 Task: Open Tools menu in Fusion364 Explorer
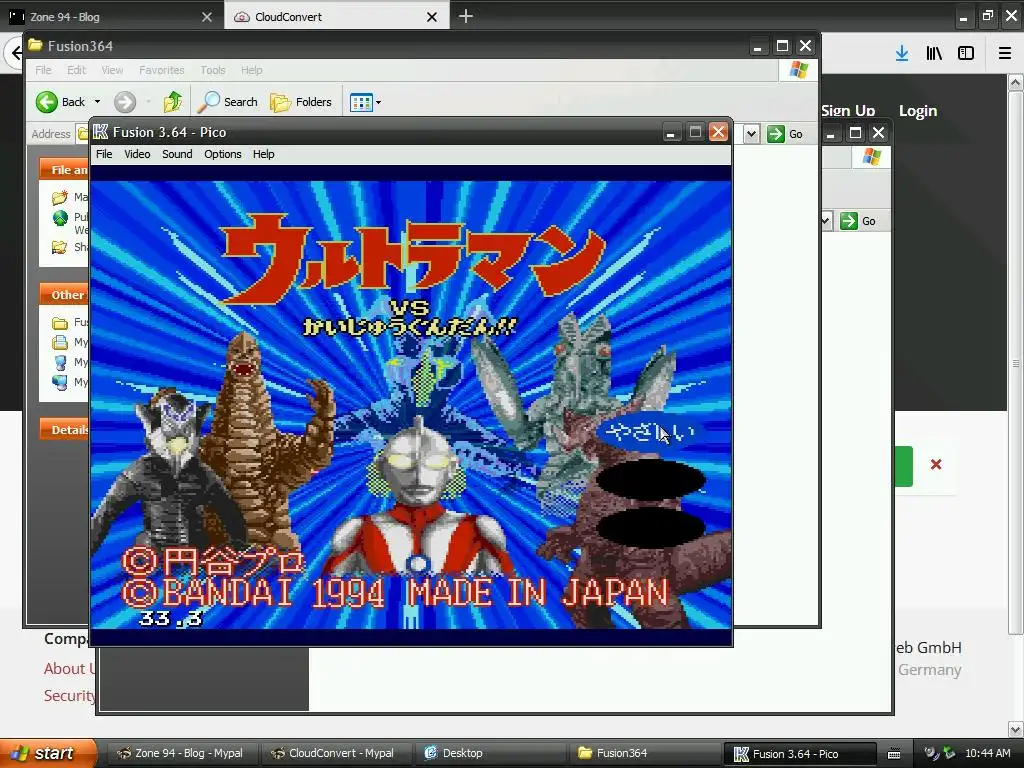point(212,70)
